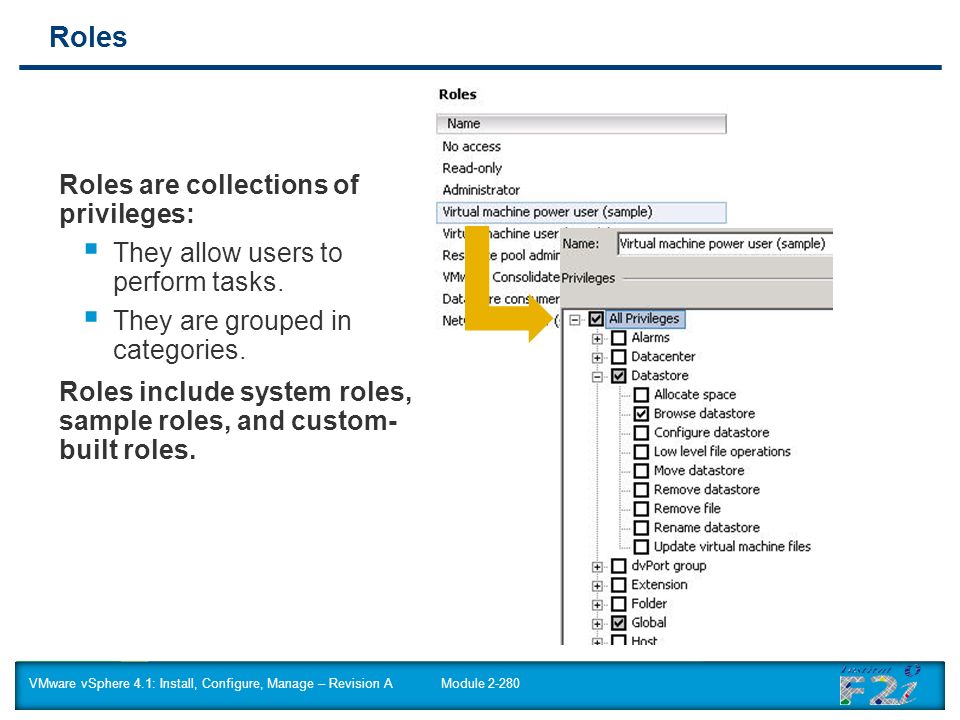This screenshot has width=960, height=720.
Task: Click the Name column header in Roles
Action: [x=581, y=124]
